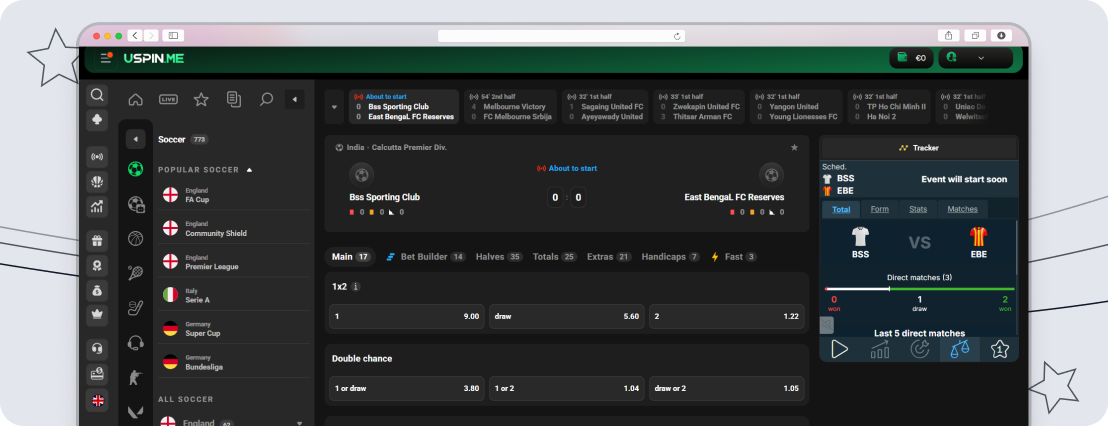Image resolution: width=1108 pixels, height=426 pixels.
Task: Open live broadcast icon in the left rail
Action: coord(98,157)
